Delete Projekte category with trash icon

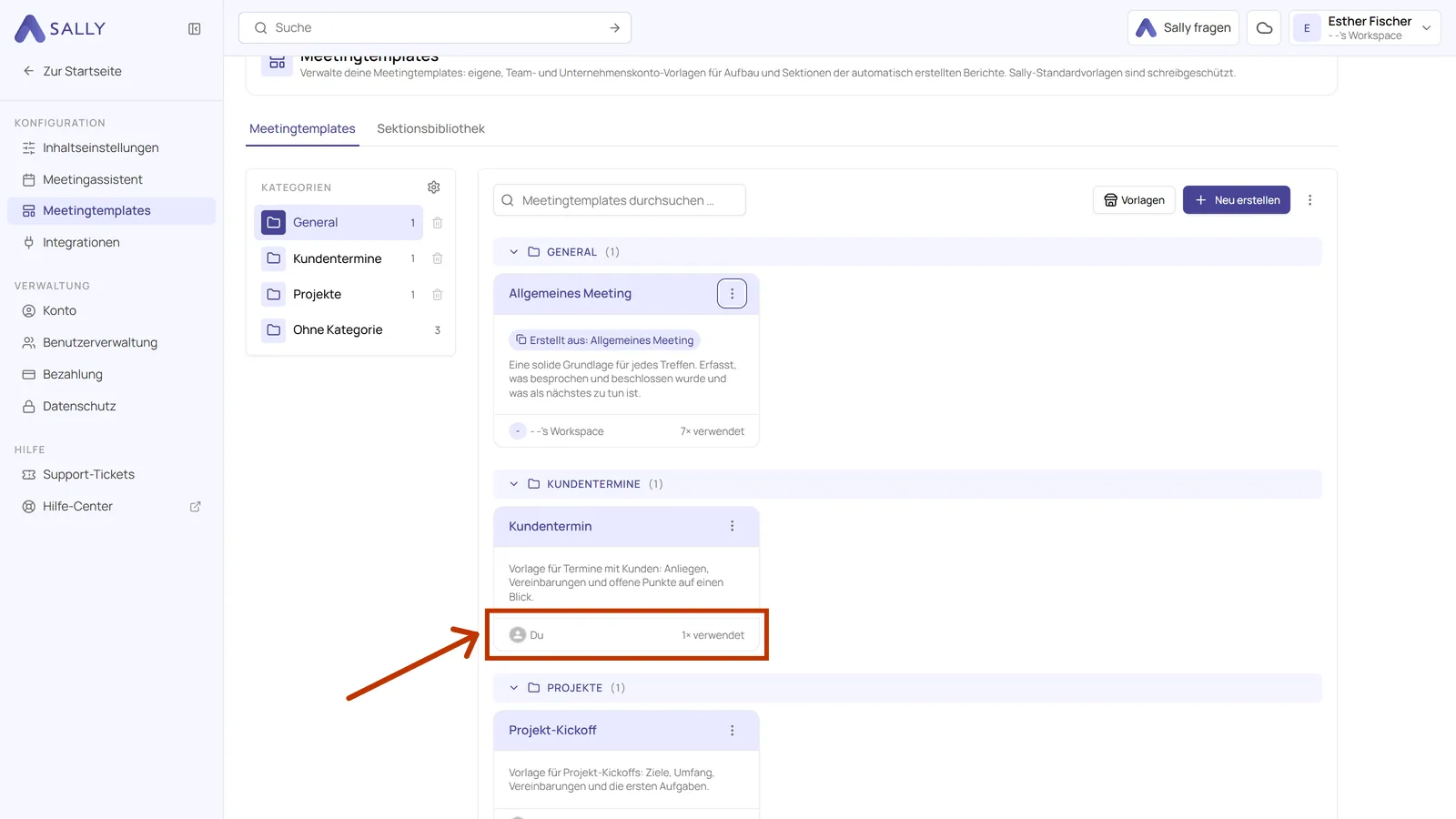coord(438,294)
